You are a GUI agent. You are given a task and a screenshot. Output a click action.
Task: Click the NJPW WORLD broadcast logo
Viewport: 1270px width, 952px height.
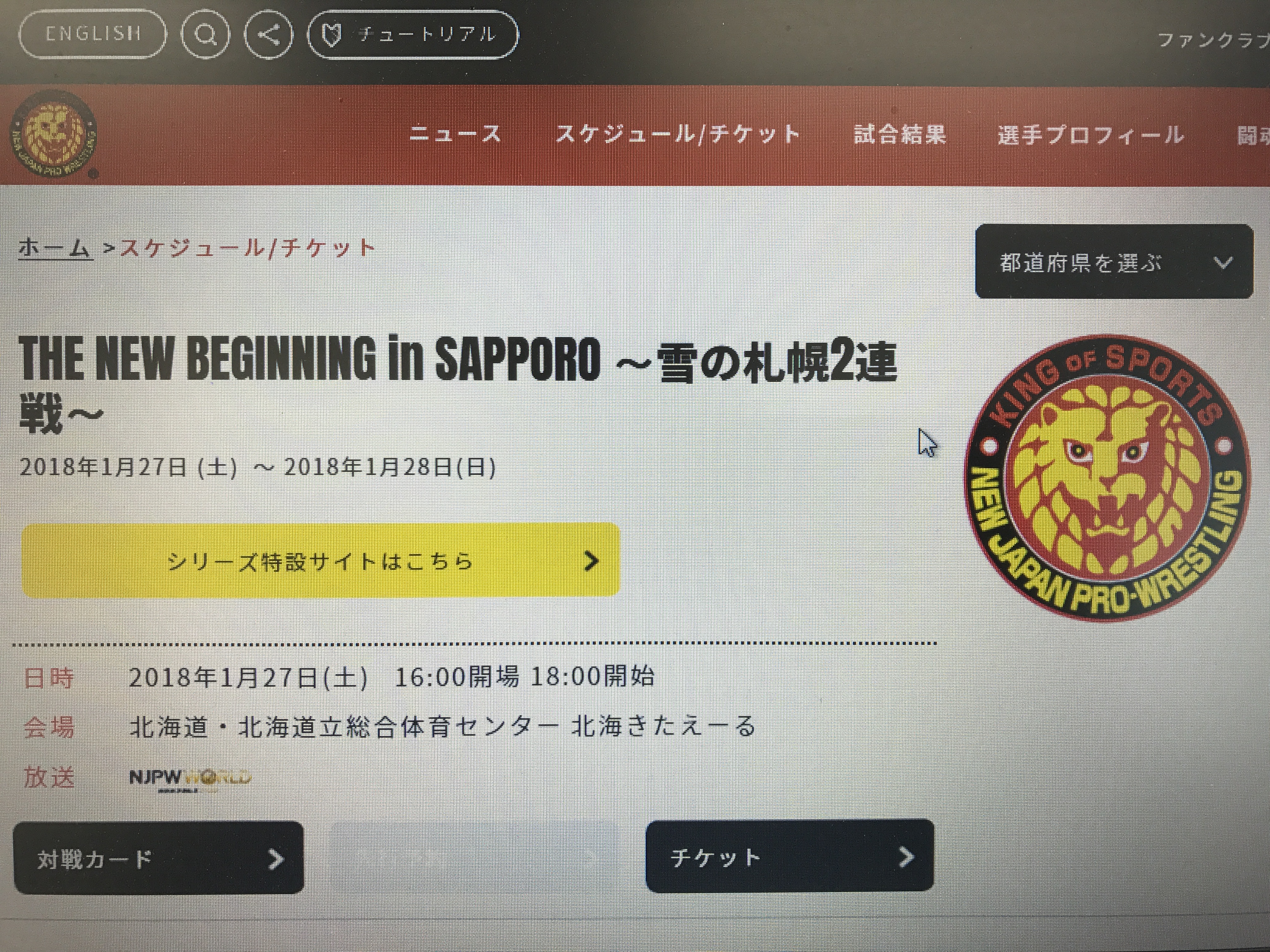click(190, 779)
